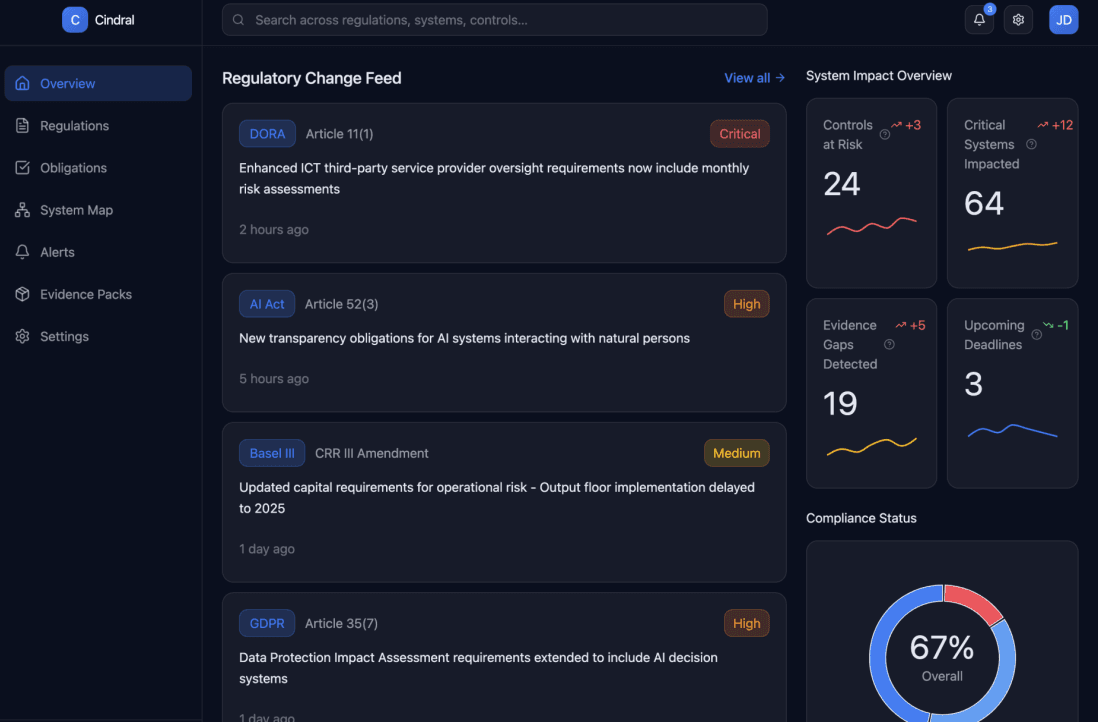Viewport: 1098px width, 722px height.
Task: Click the search across regulations input field
Action: [x=494, y=19]
